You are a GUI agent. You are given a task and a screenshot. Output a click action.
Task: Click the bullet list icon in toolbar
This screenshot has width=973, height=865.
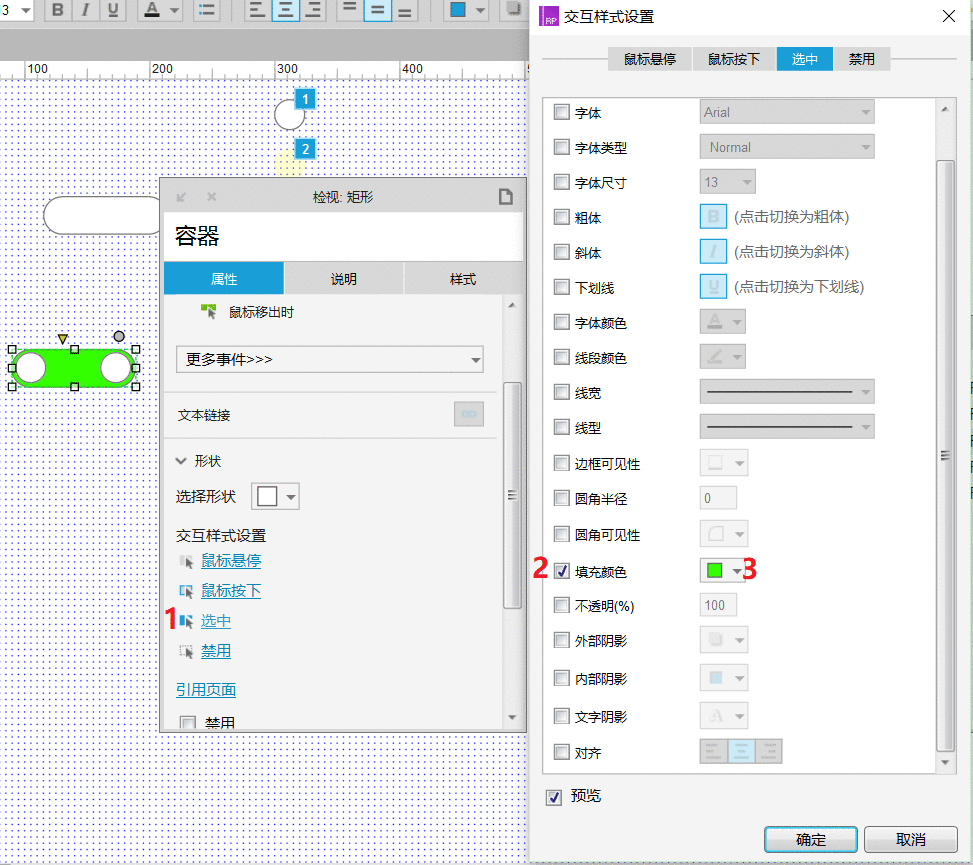click(207, 10)
